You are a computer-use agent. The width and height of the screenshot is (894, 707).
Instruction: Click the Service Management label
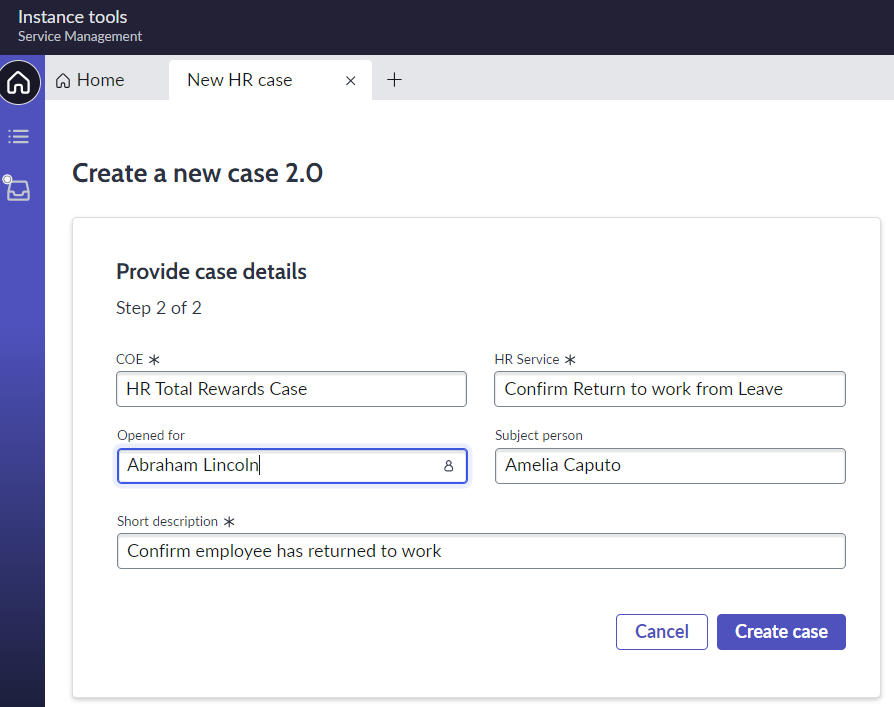[x=79, y=36]
